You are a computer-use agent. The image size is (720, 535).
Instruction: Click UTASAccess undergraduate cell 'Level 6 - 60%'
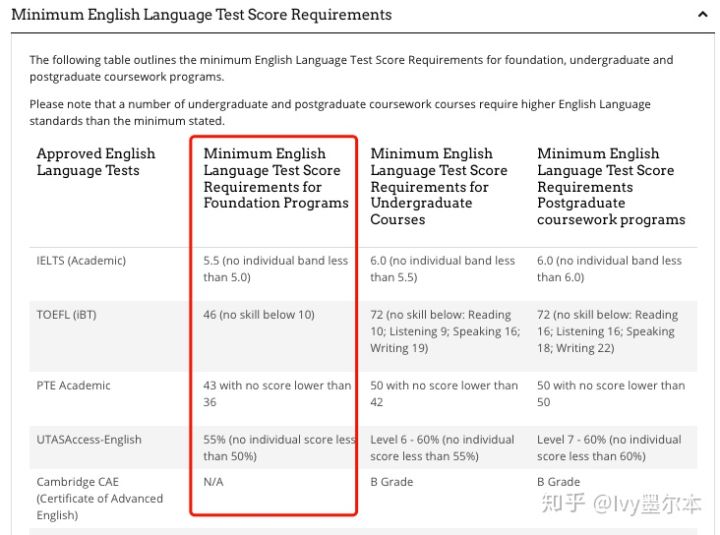pos(442,448)
